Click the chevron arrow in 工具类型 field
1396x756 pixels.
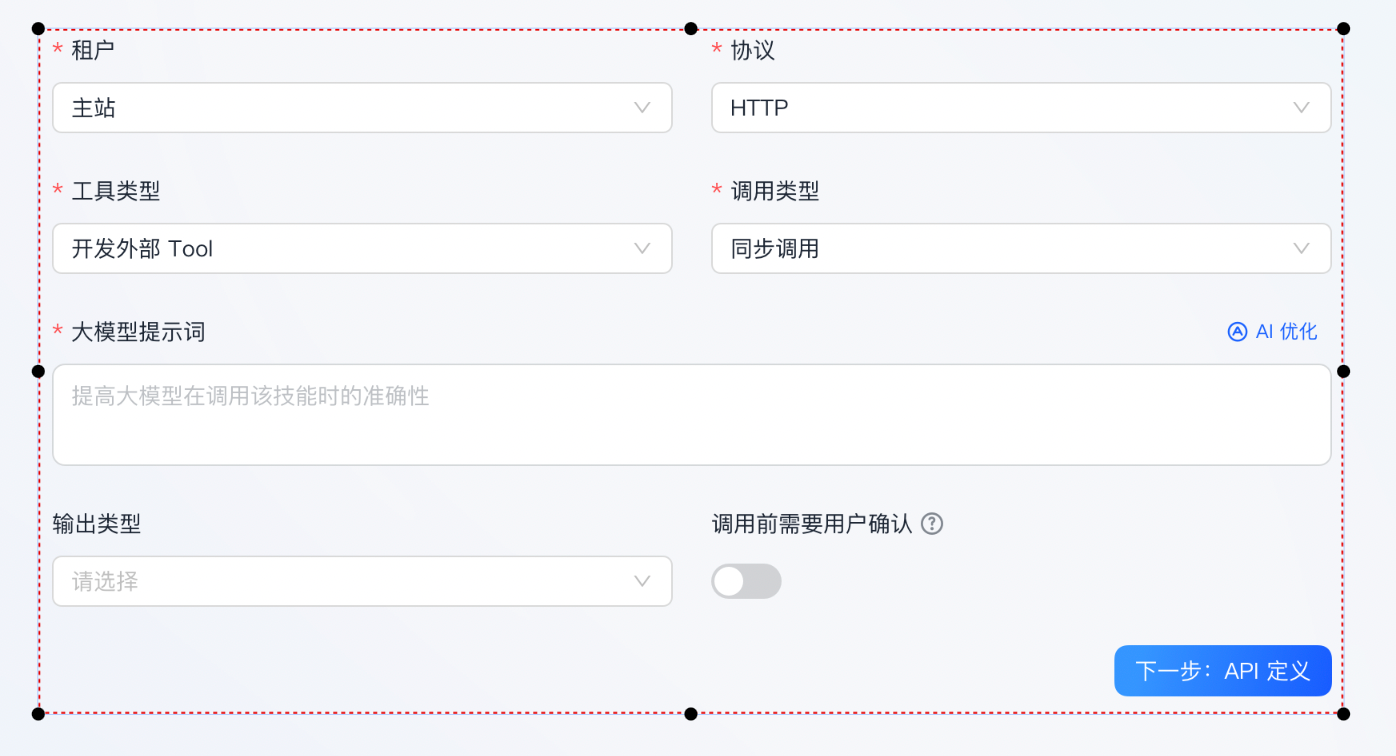pyautogui.click(x=642, y=248)
